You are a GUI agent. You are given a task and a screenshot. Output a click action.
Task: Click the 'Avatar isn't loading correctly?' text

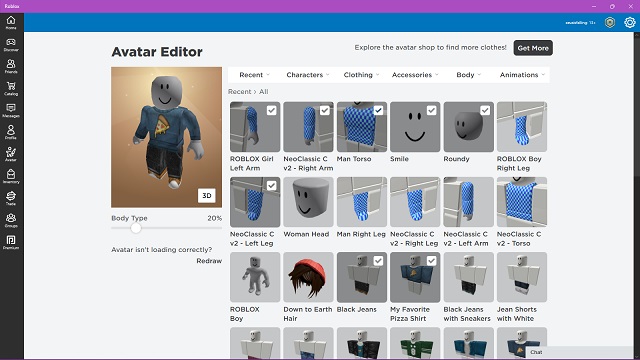tap(162, 249)
